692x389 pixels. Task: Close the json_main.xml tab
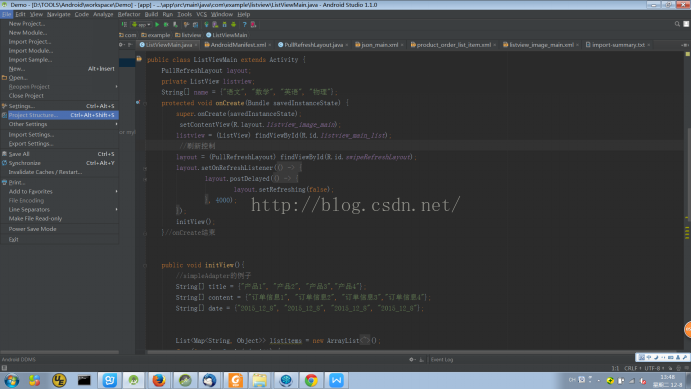click(x=402, y=45)
